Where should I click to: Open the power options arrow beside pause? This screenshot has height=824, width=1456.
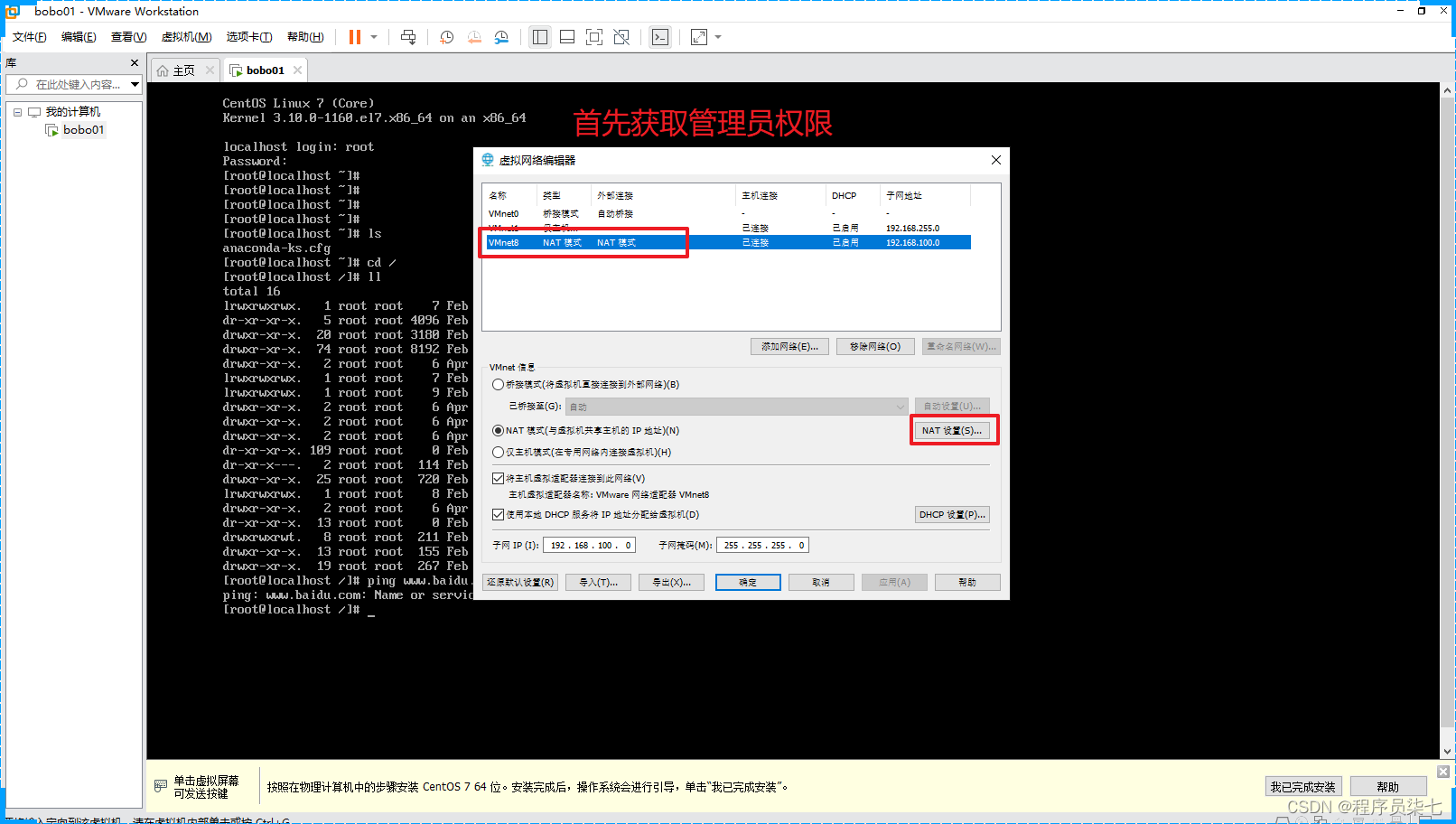(x=374, y=37)
